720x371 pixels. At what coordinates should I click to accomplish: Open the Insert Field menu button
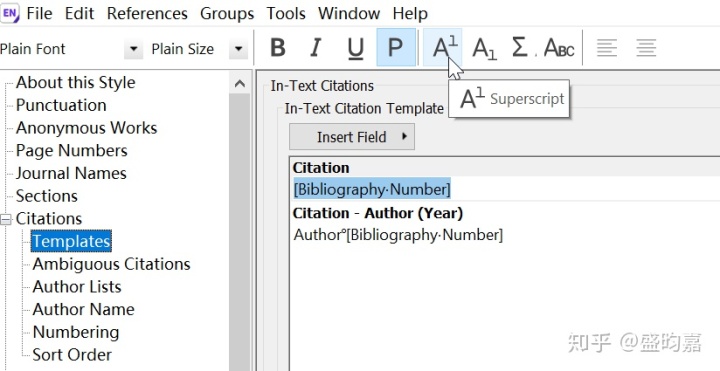click(352, 136)
